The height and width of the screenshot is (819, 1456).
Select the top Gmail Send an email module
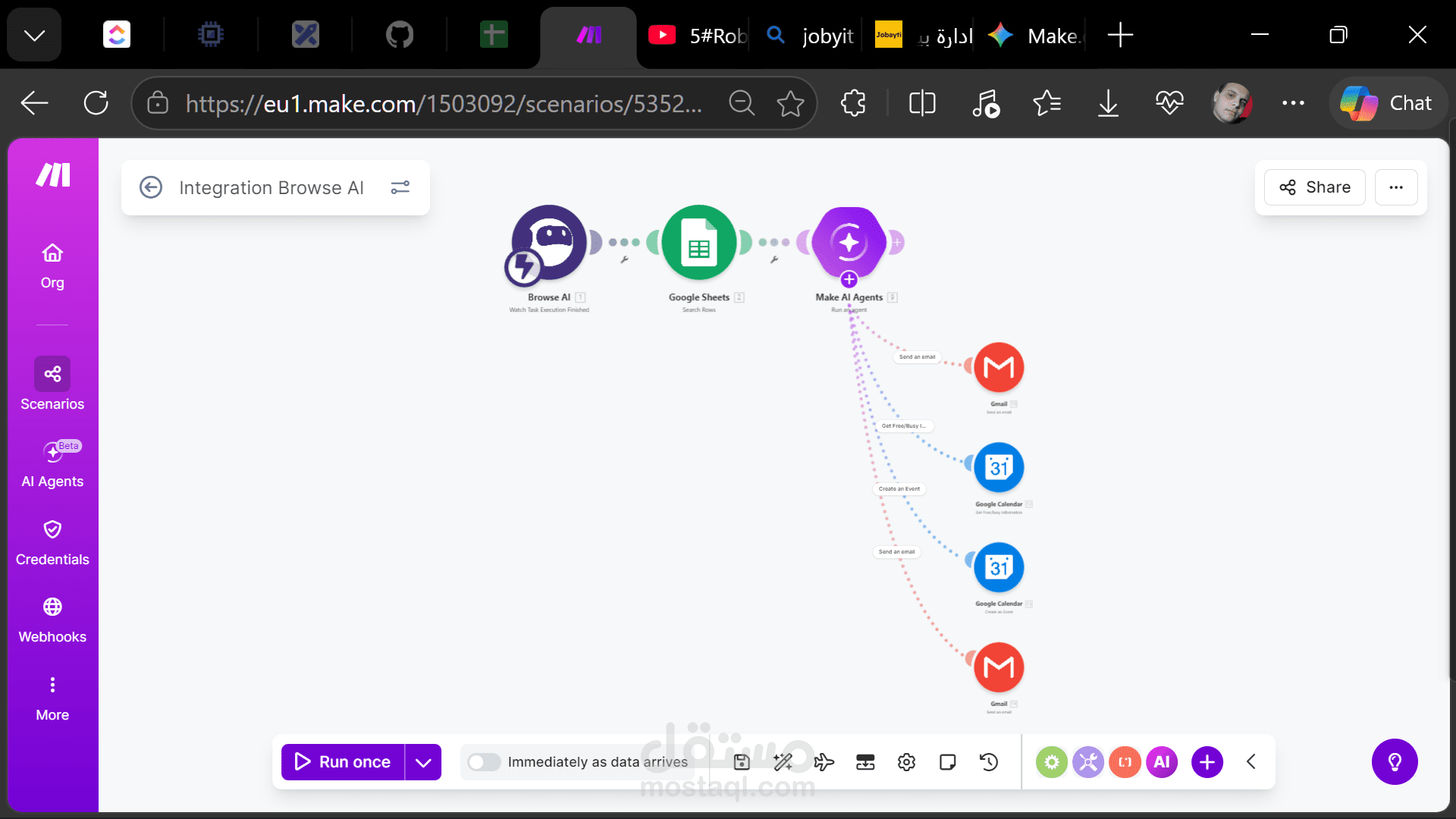click(999, 368)
